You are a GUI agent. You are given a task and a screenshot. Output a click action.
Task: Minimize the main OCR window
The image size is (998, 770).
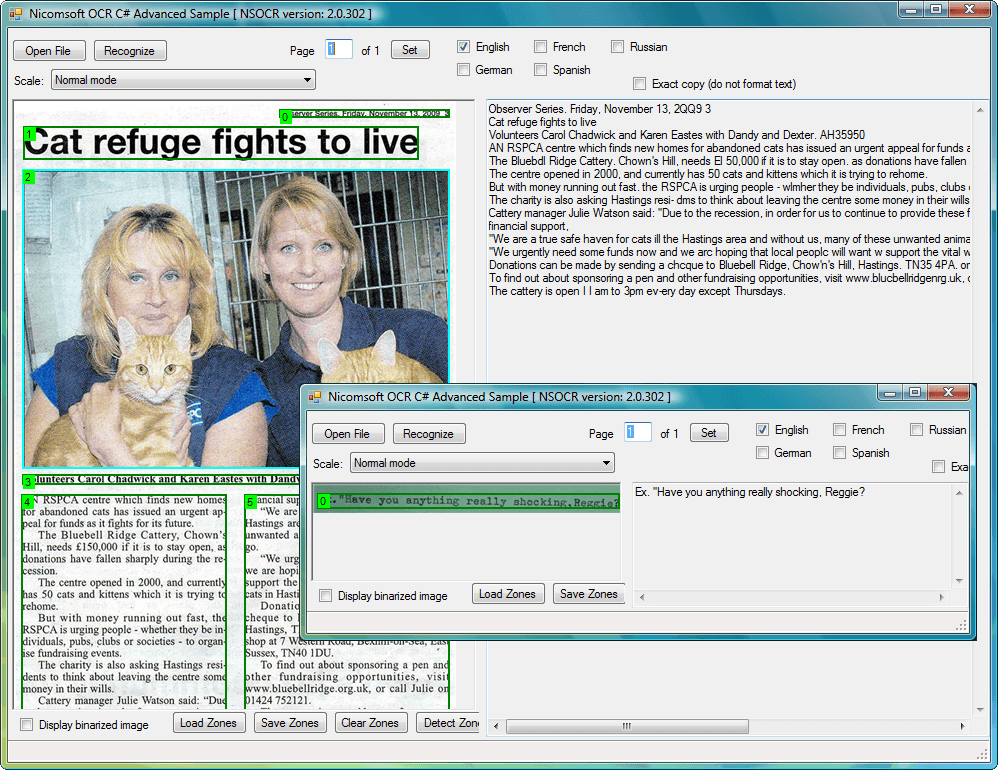(x=911, y=10)
